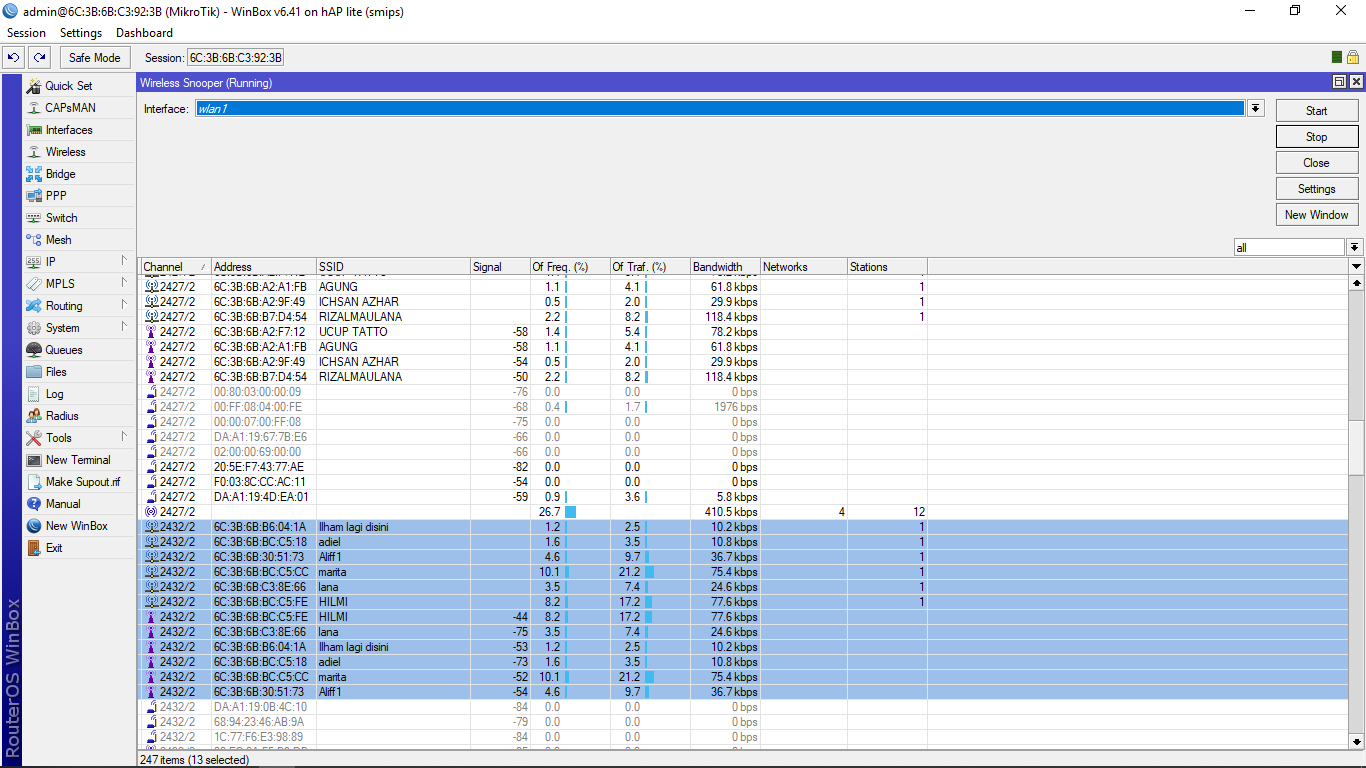The image size is (1366, 768).
Task: Open Quick Set from the sidebar
Action: pos(68,86)
